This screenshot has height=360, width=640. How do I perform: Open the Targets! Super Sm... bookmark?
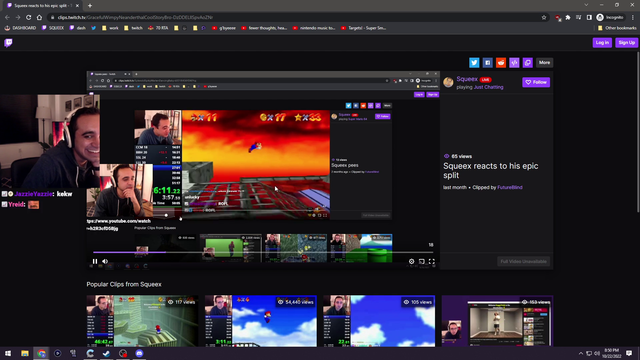point(363,28)
